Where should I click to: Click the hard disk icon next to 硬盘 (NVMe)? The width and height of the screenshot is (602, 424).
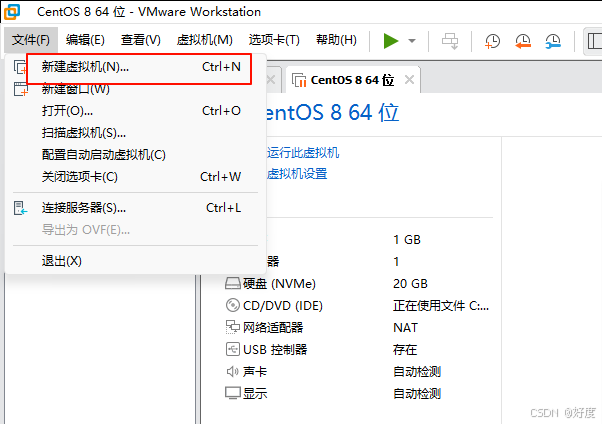point(233,283)
